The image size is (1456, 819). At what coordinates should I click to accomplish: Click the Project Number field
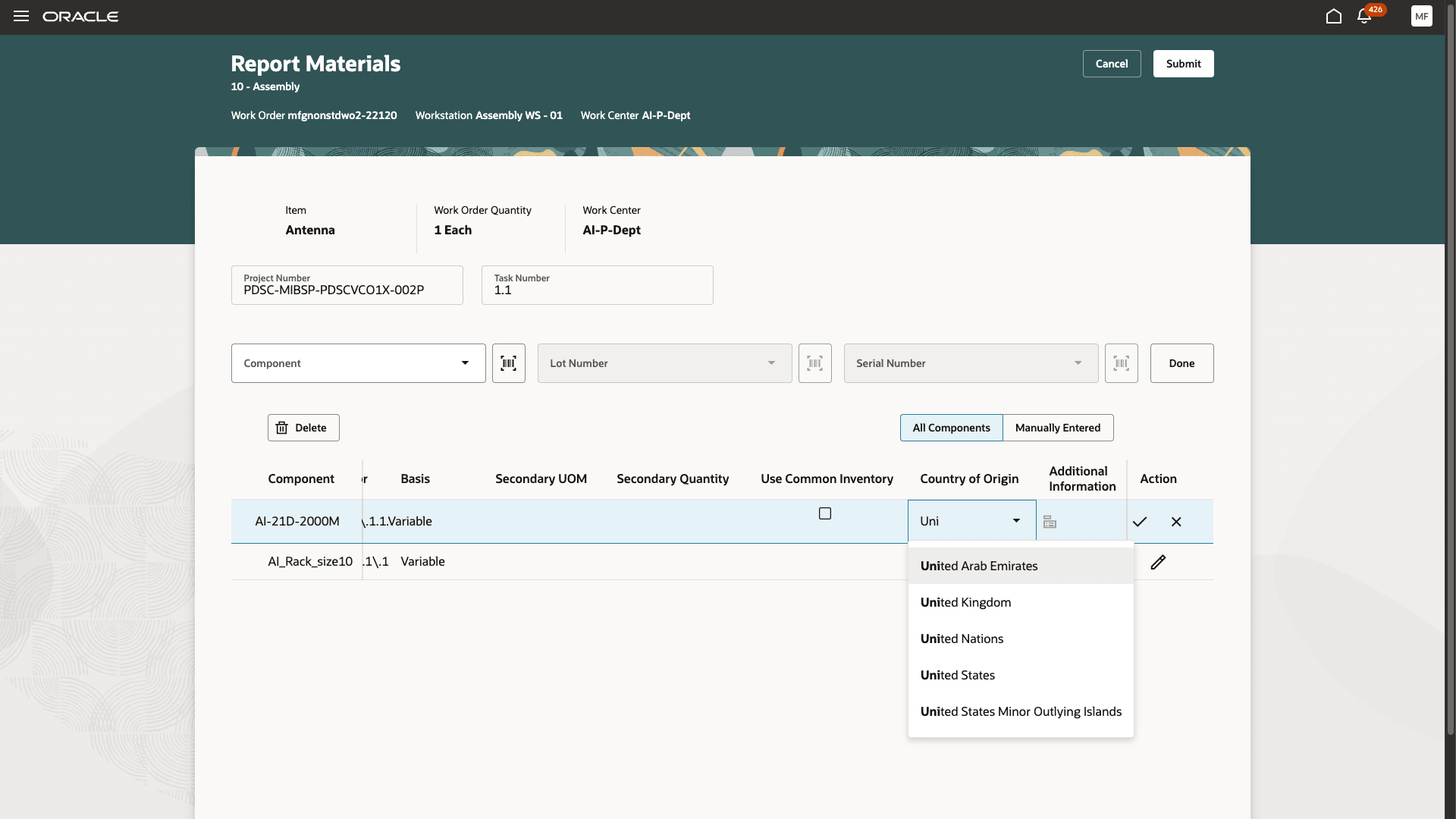pos(347,286)
